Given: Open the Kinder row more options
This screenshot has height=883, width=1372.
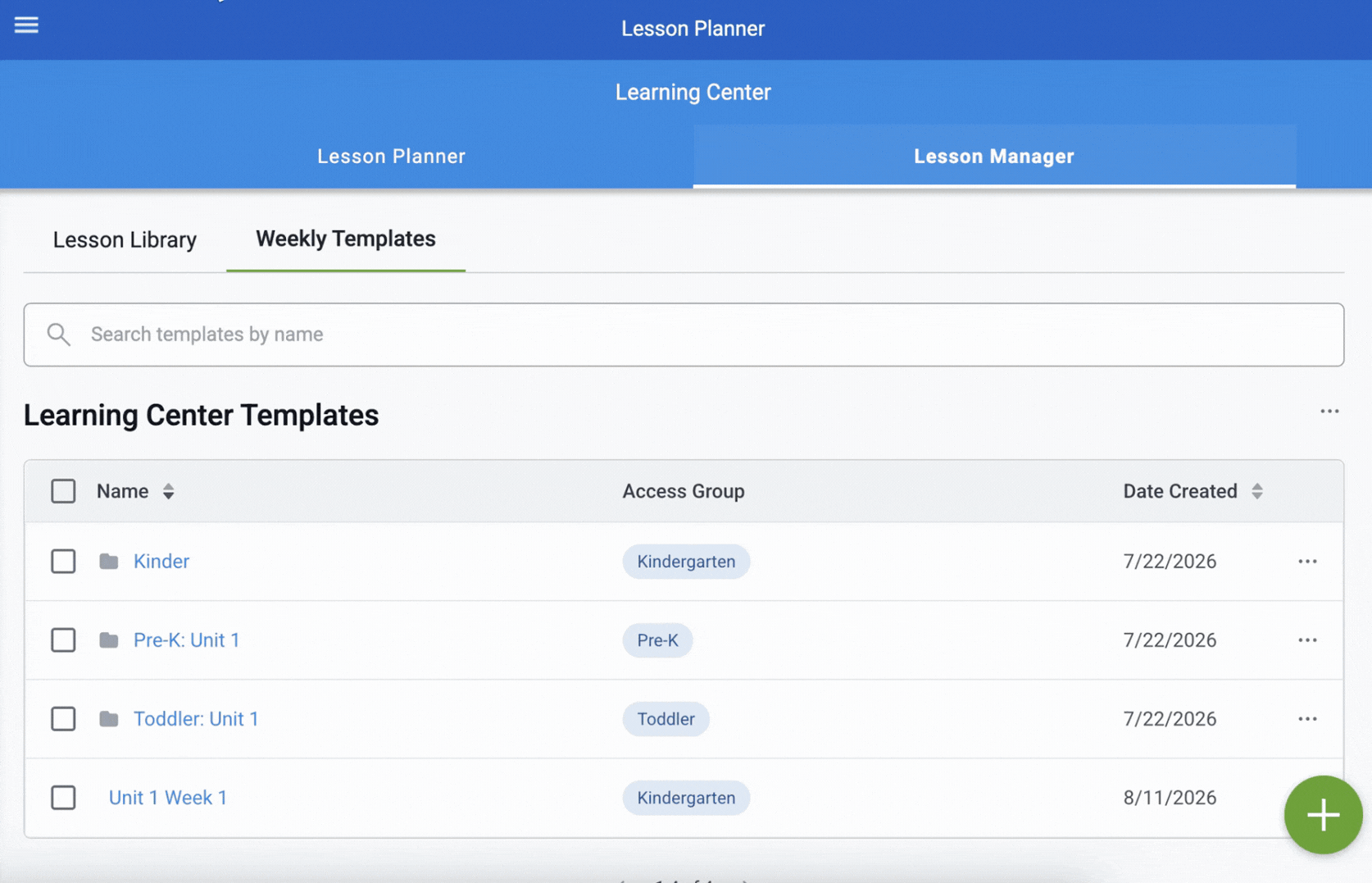Looking at the screenshot, I should coord(1307,562).
